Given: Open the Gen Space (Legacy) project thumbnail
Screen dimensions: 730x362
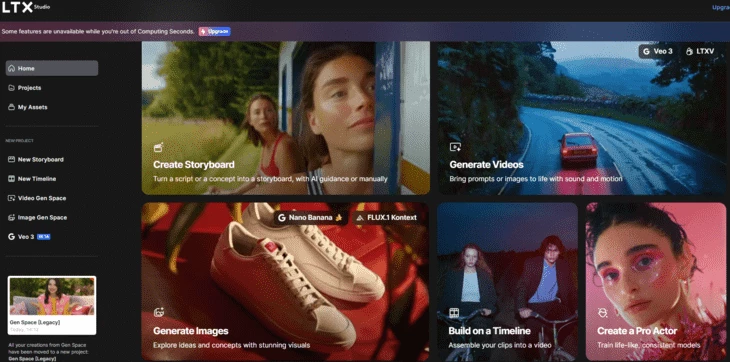Looking at the screenshot, I should coord(52,305).
